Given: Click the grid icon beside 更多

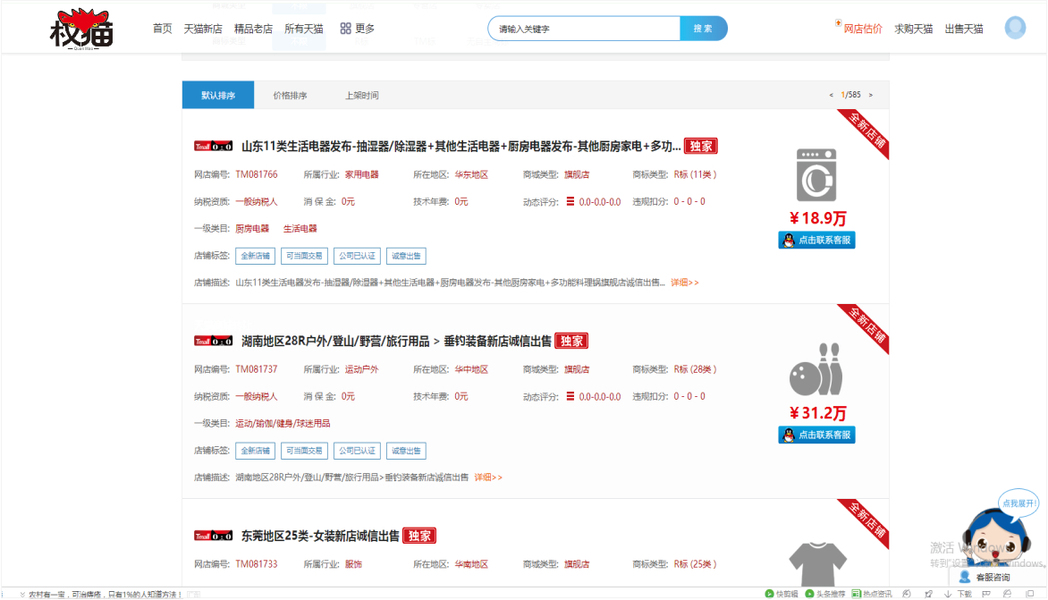Looking at the screenshot, I should click(346, 28).
